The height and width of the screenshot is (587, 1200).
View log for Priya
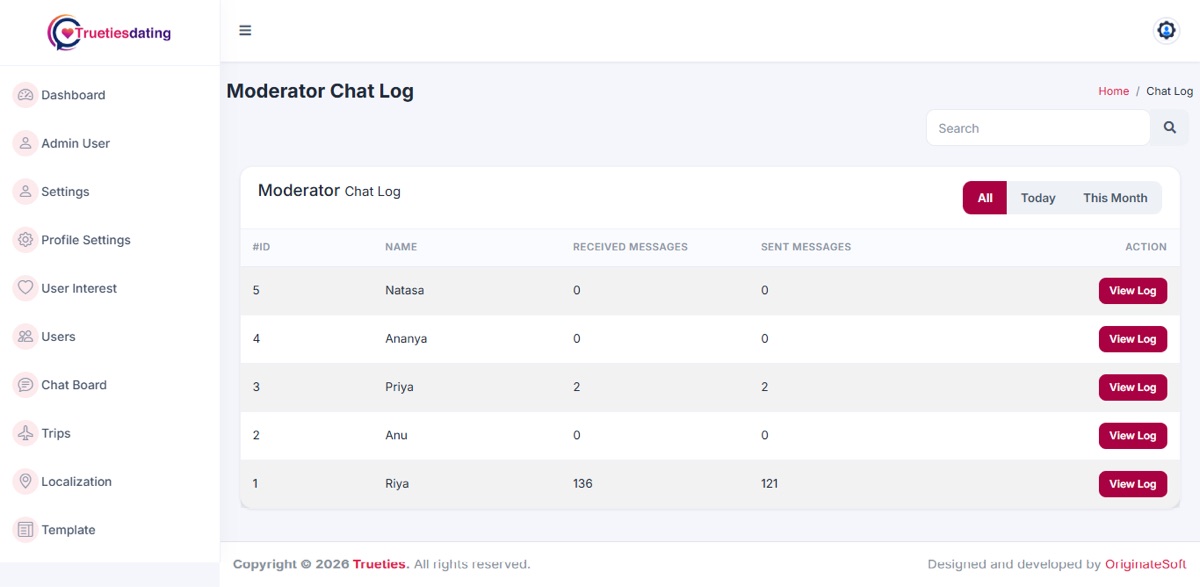coord(1132,387)
